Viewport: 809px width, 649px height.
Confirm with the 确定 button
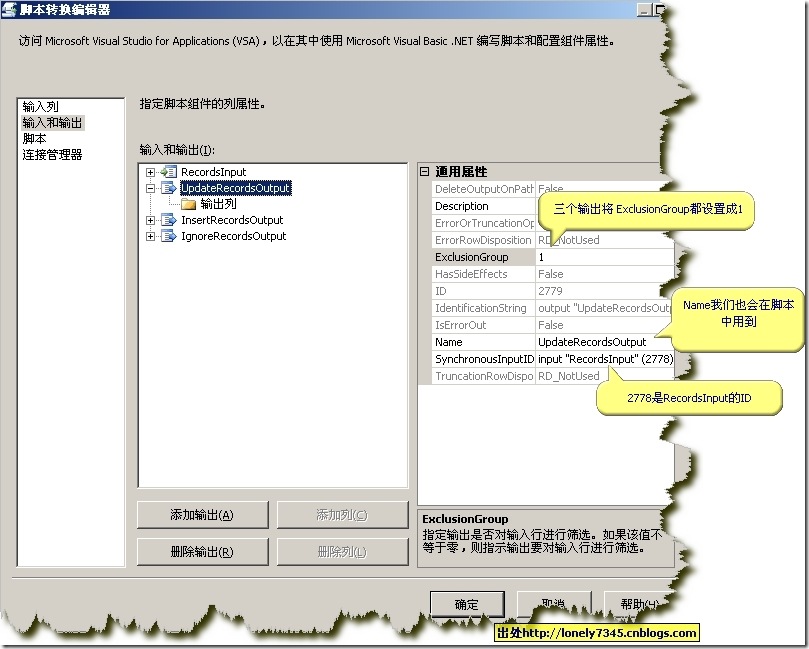[x=467, y=604]
